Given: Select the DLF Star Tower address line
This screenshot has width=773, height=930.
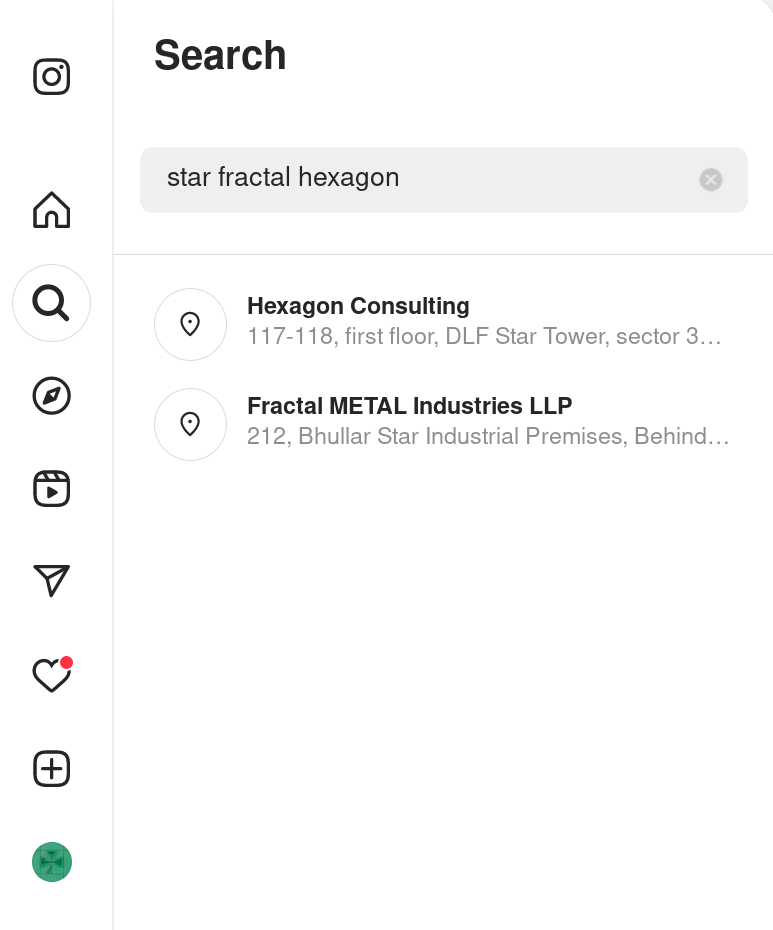Looking at the screenshot, I should click(x=484, y=336).
